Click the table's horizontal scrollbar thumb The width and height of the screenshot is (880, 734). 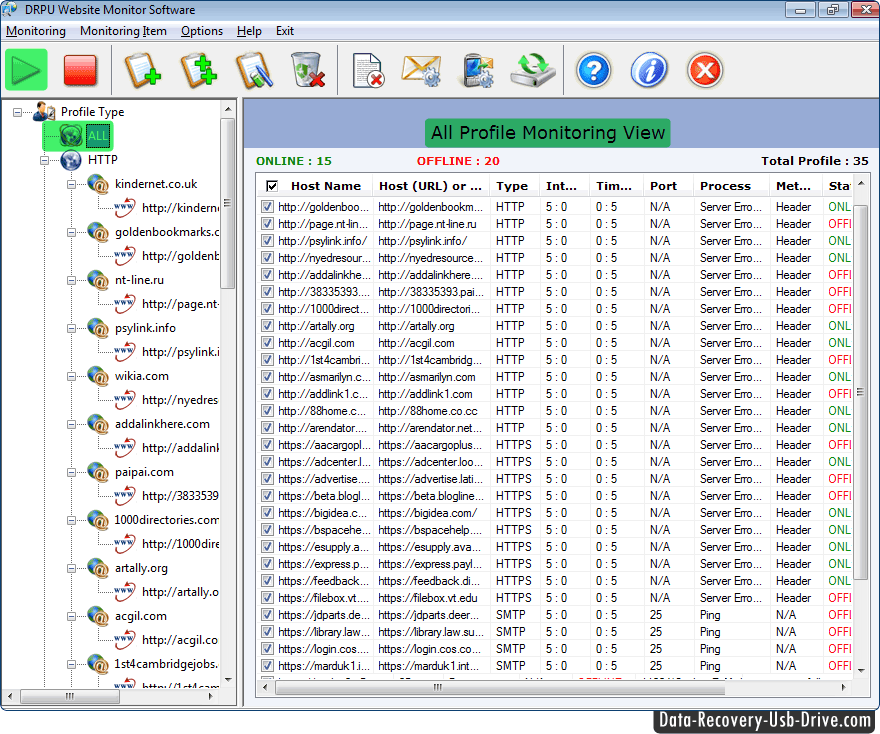coord(500,687)
